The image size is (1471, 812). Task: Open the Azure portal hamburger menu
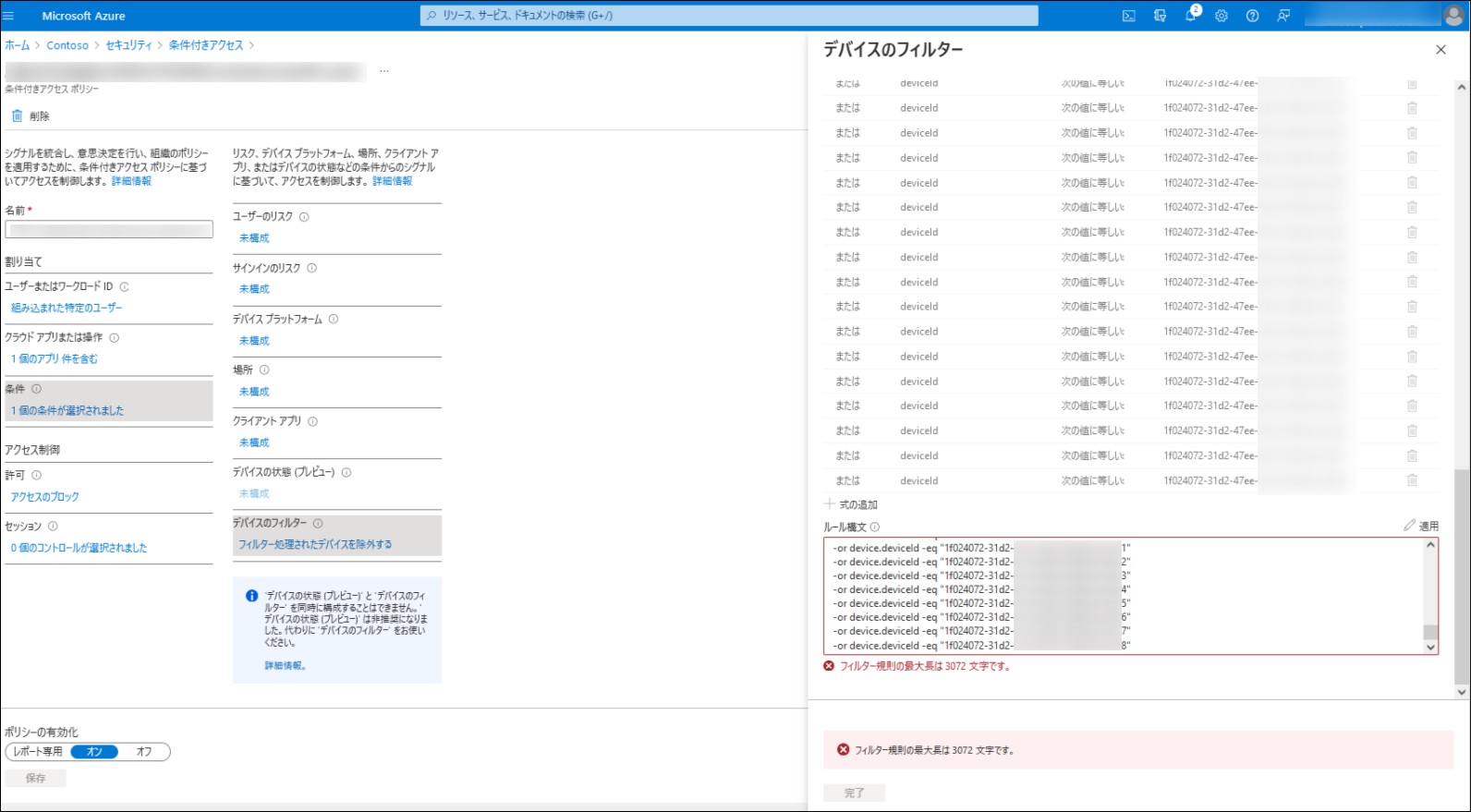click(x=9, y=16)
